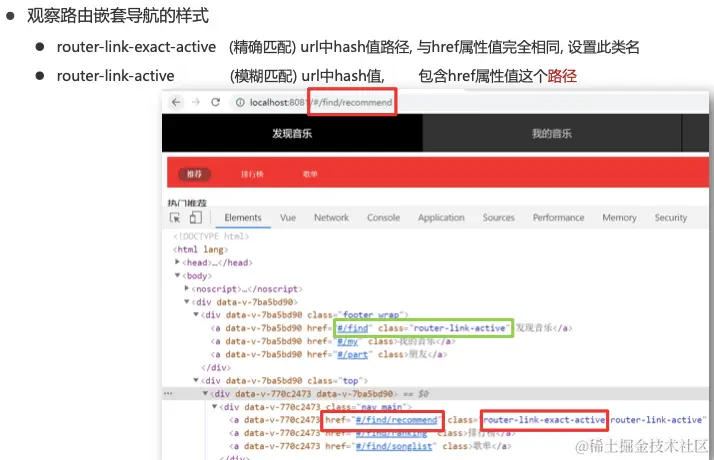Viewport: 714px width, 460px height.
Task: Click the 热门推荐 heading text
Action: tap(187, 203)
